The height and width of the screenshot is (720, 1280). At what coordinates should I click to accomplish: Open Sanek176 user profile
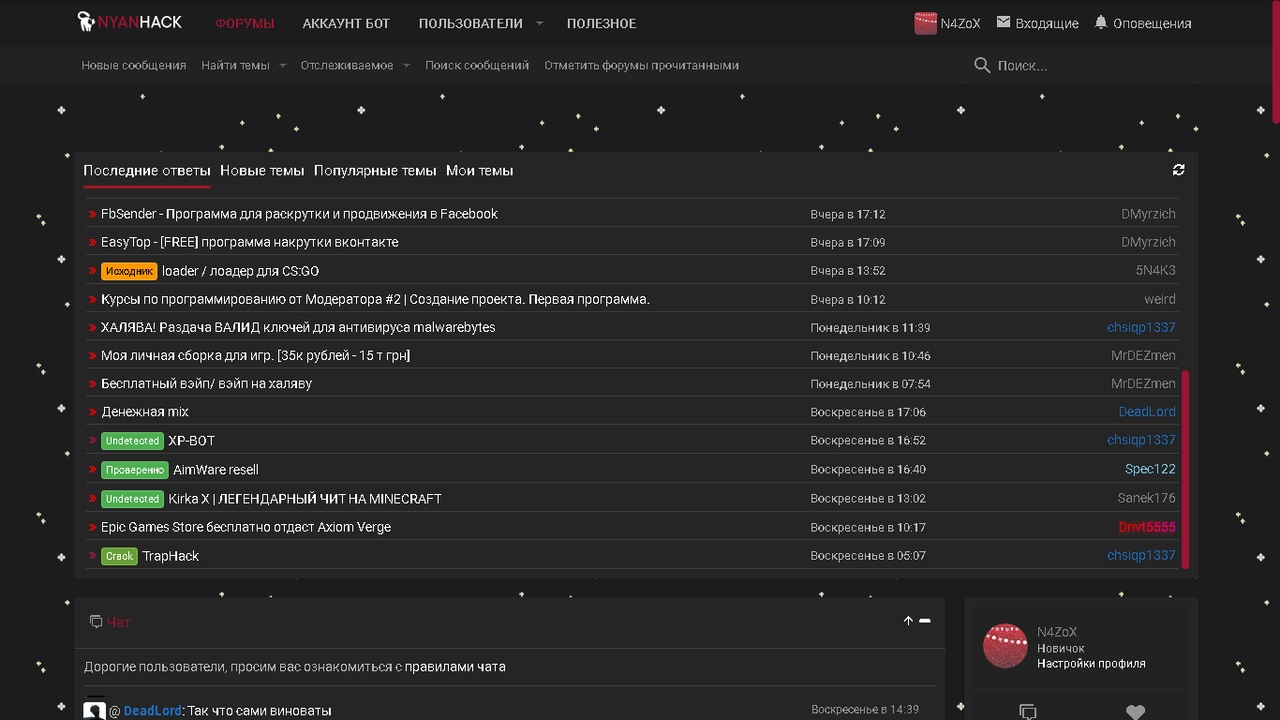1147,498
